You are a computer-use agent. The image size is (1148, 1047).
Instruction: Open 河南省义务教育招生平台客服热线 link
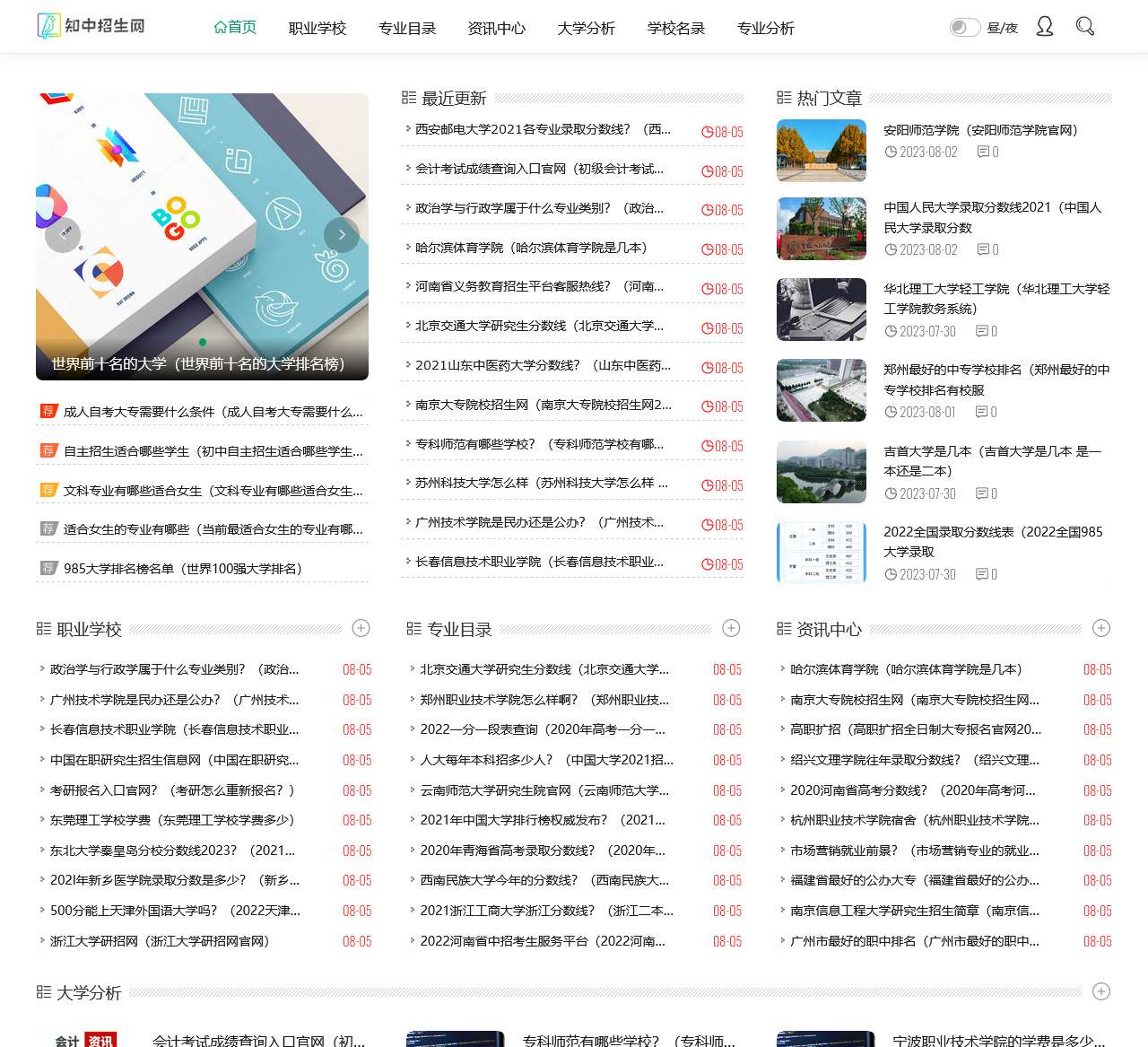point(540,286)
